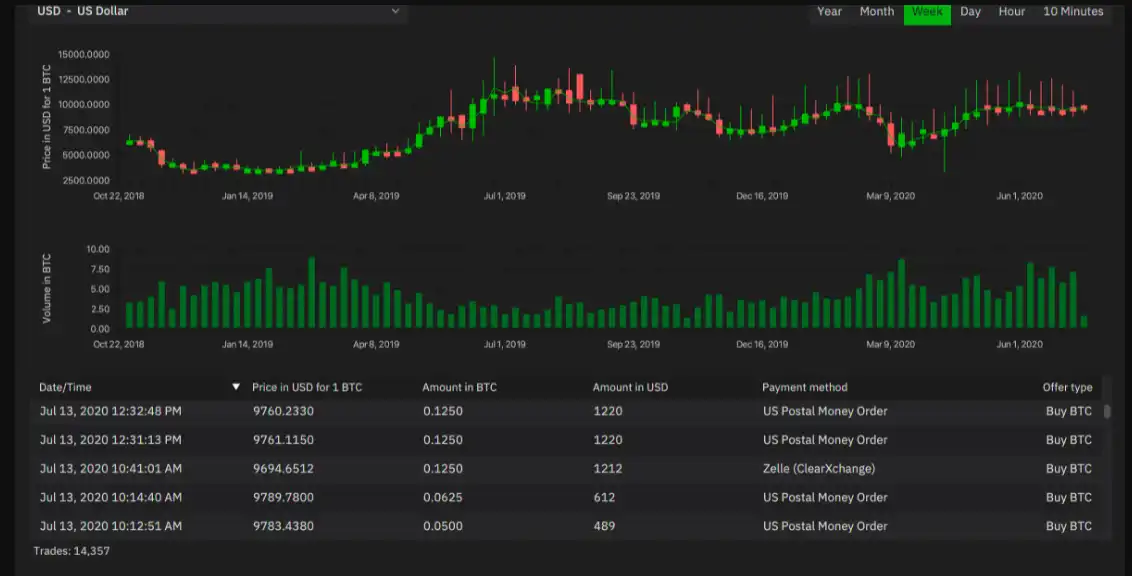Image resolution: width=1132 pixels, height=576 pixels.
Task: Sort by the Offer type column
Action: tap(1067, 387)
